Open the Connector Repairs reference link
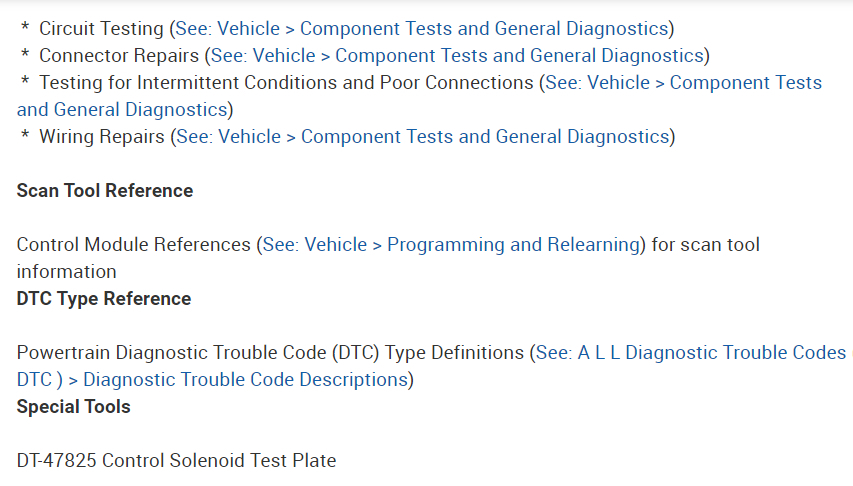 coord(457,55)
